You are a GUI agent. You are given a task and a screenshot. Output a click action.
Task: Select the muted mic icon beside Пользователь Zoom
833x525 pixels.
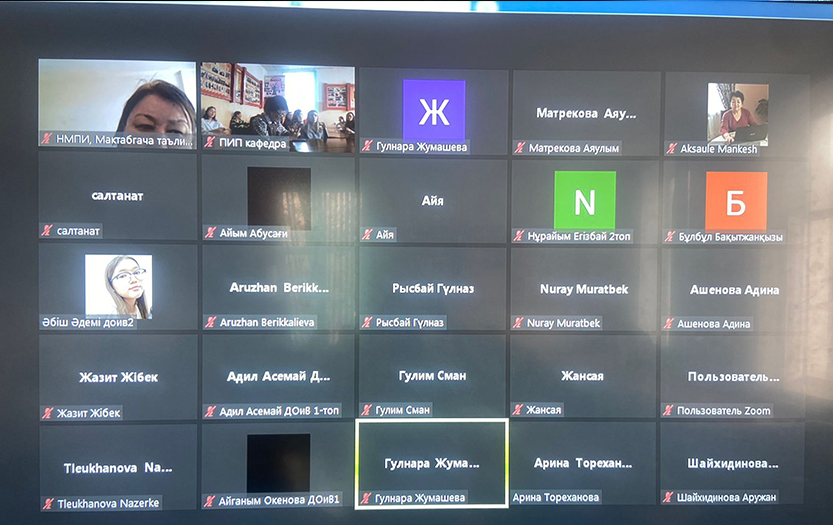(668, 411)
